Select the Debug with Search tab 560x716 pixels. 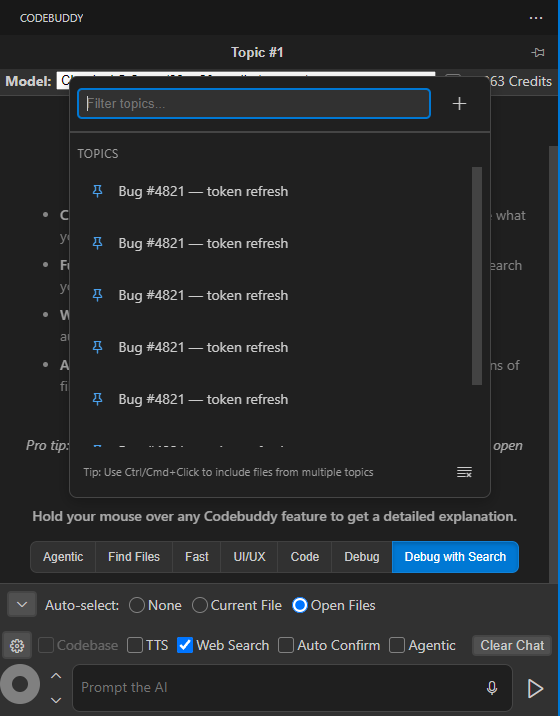[455, 557]
